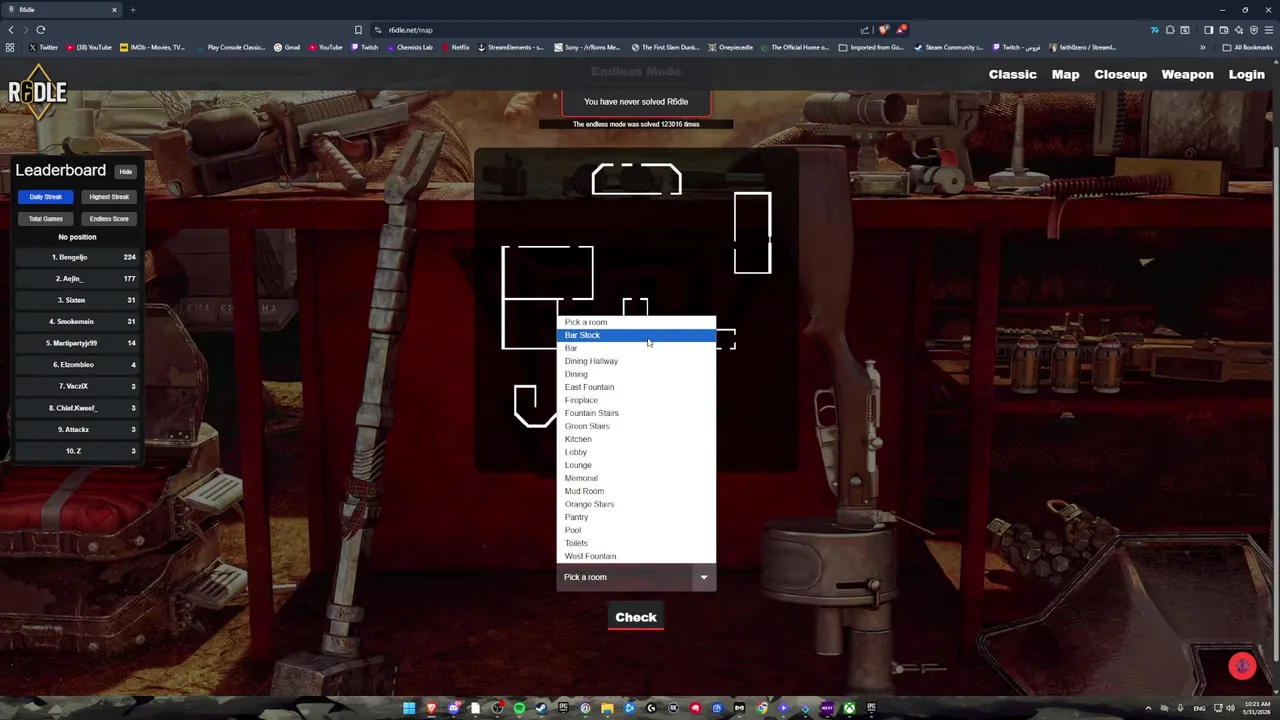Viewport: 1280px width, 720px height.
Task: Open the Chemists Lab bookmark
Action: [409, 47]
